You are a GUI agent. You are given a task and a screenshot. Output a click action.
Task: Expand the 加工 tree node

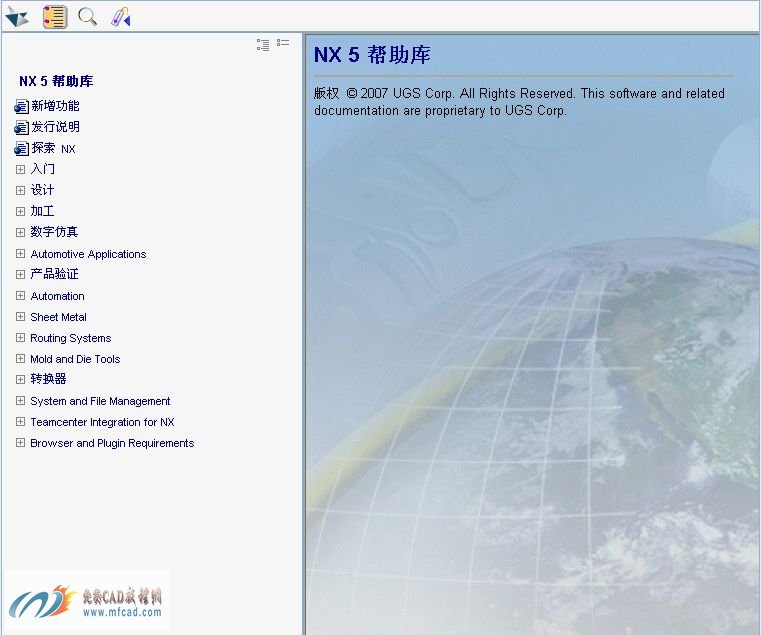[20, 211]
